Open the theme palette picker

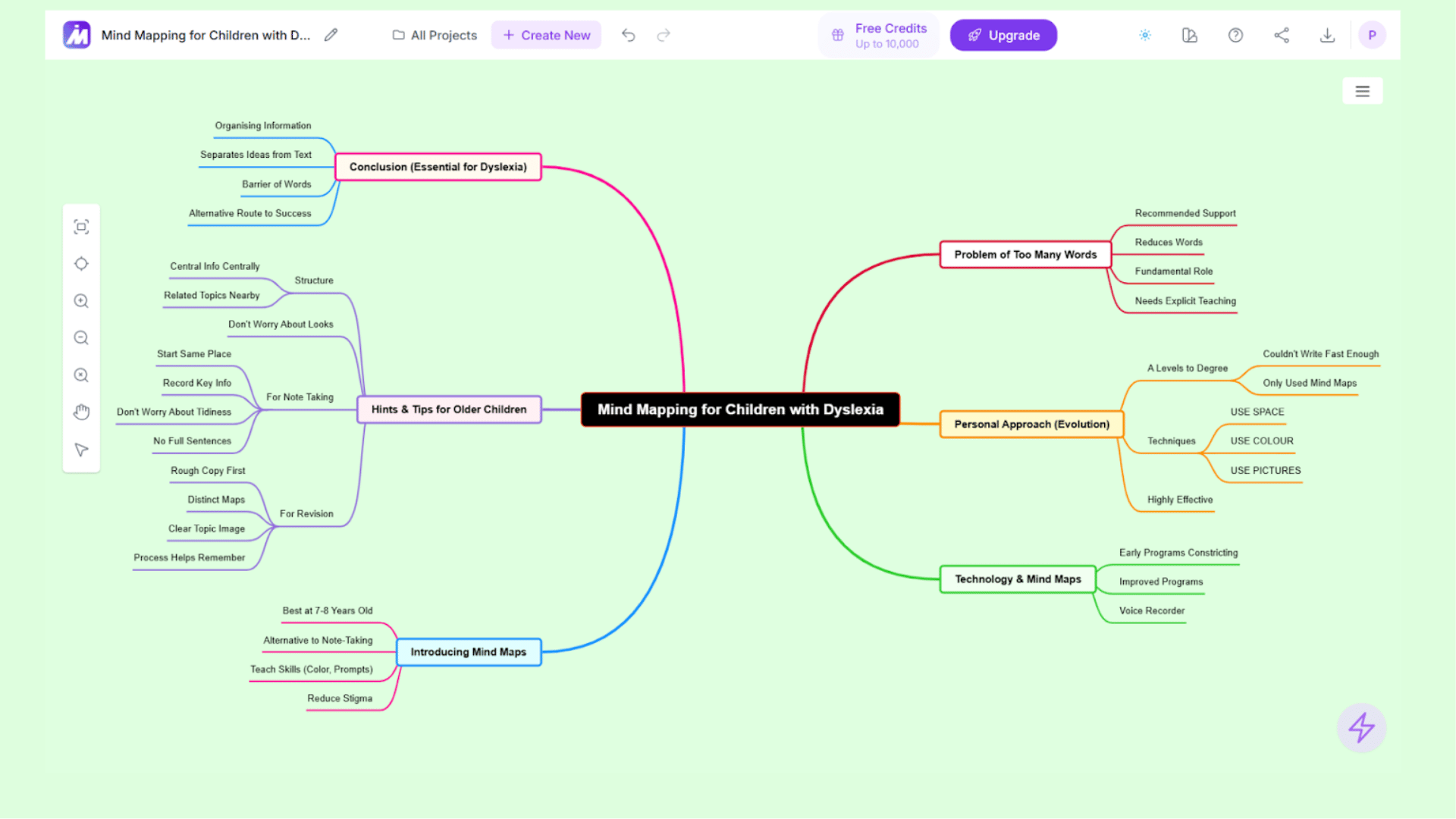(x=1189, y=35)
